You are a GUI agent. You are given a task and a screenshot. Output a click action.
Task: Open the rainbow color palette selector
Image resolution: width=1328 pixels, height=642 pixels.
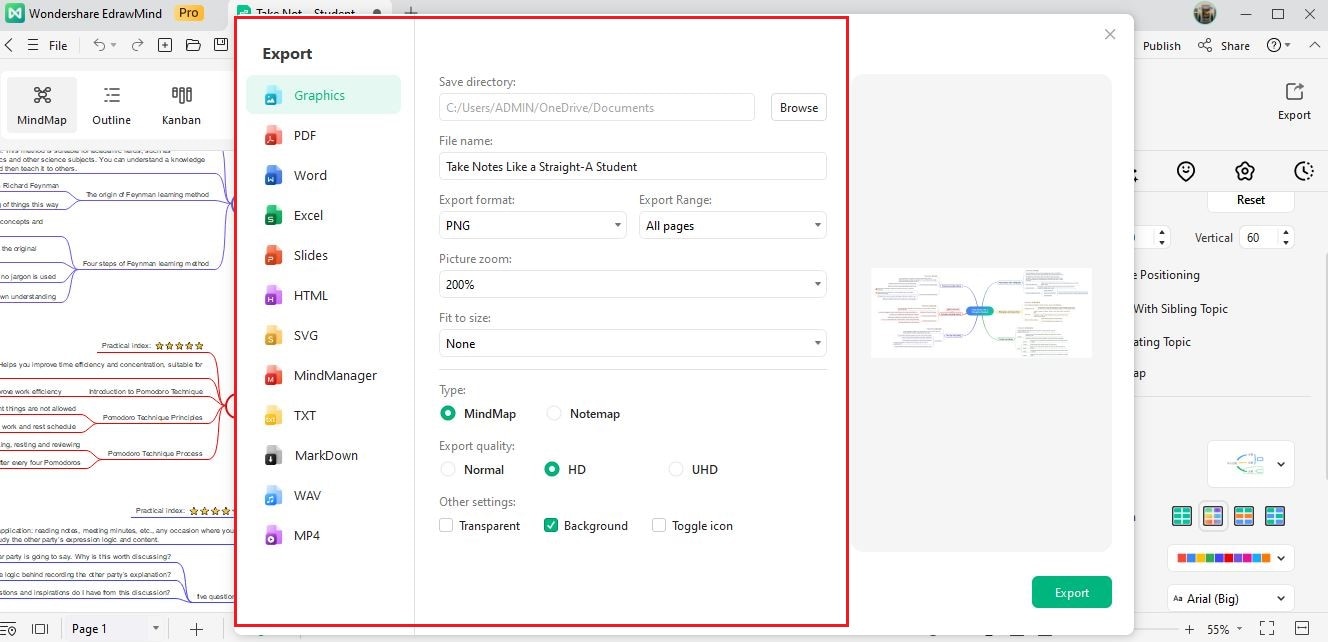tap(1231, 557)
